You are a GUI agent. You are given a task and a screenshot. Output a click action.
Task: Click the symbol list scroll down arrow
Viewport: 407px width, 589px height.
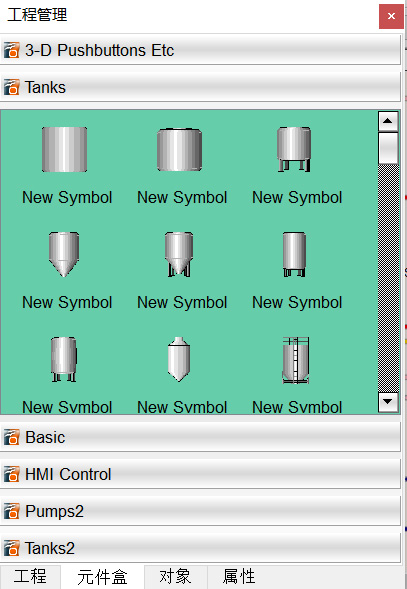[388, 402]
